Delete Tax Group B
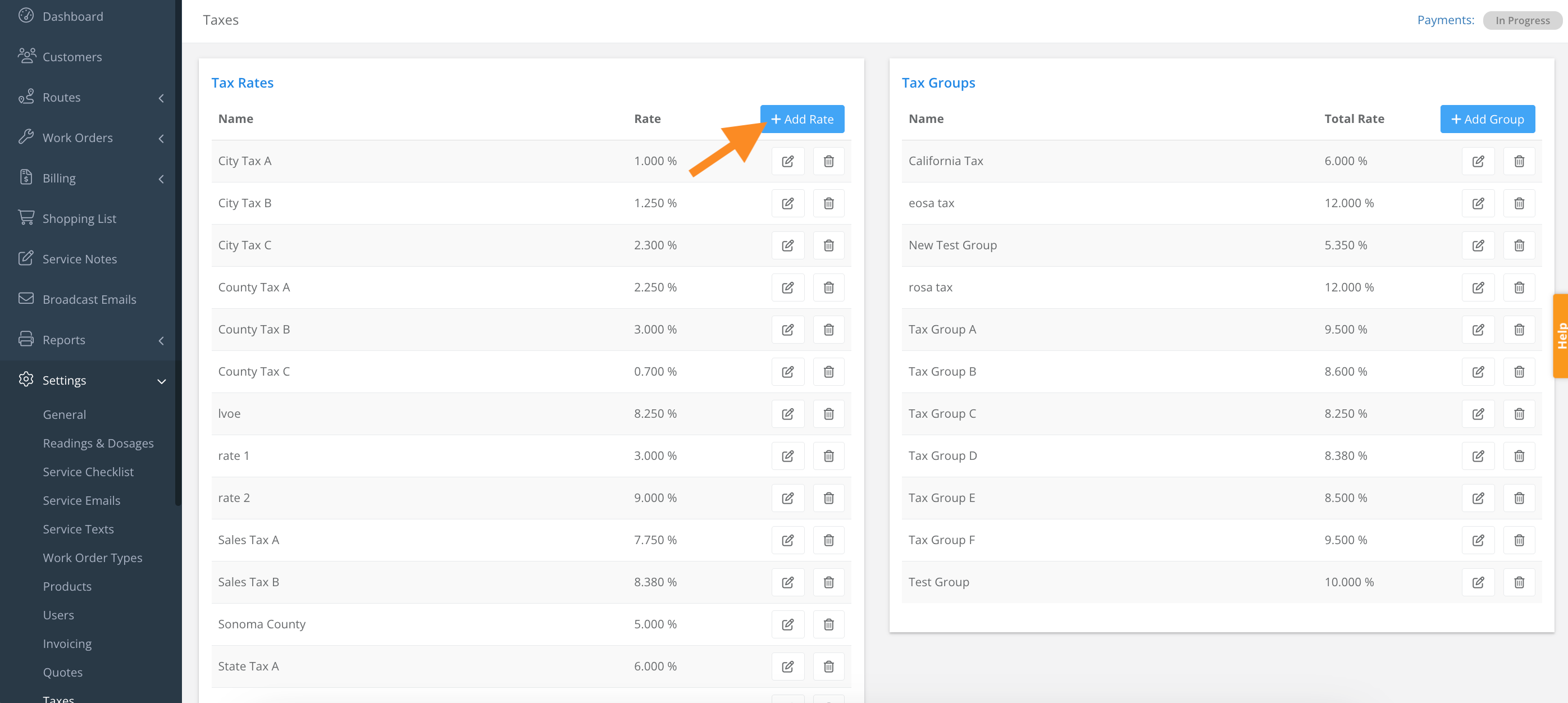Screen dimensions: 1568x703 point(1519,371)
